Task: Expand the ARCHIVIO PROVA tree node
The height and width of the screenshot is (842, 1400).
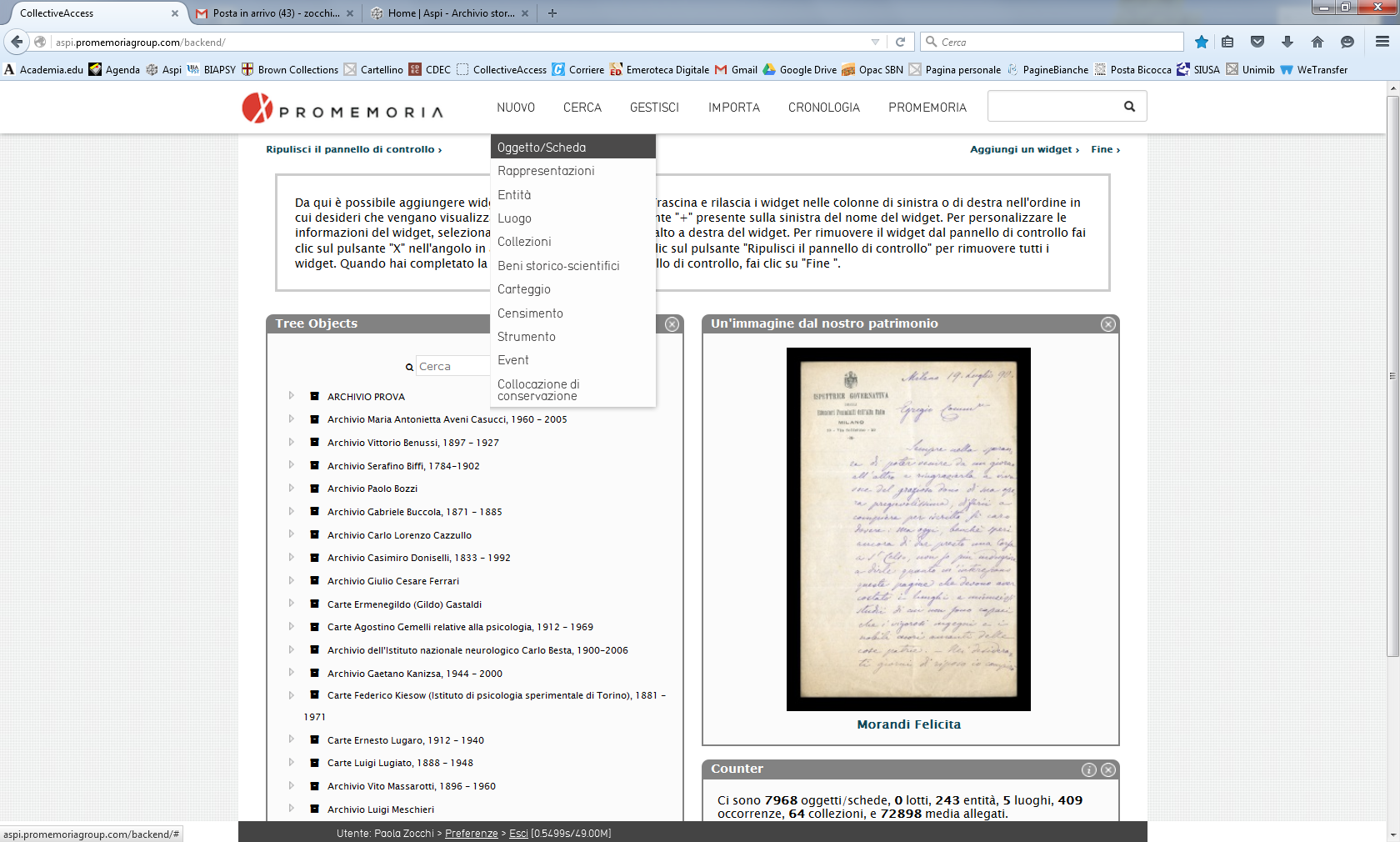Action: pos(291,396)
